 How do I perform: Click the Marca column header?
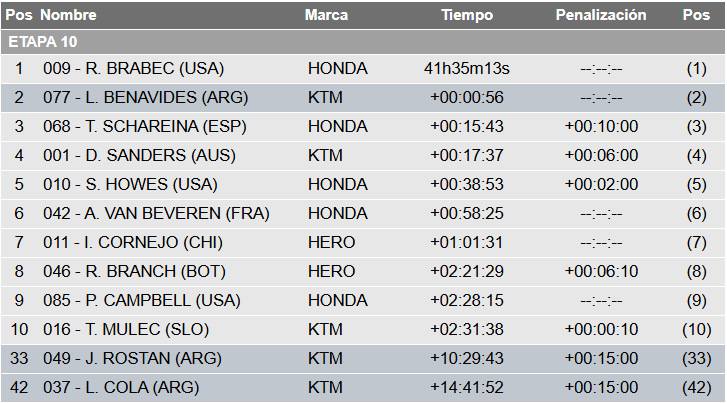326,16
